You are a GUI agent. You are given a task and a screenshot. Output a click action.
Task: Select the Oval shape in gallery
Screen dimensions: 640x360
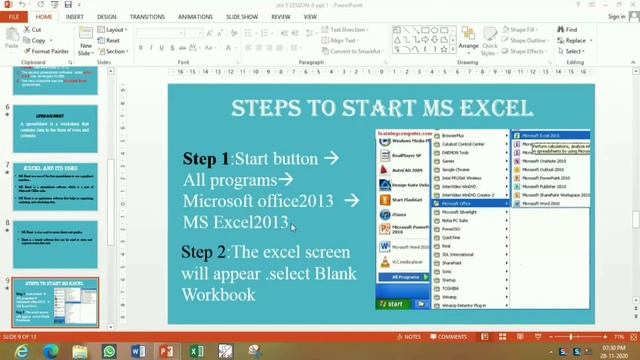point(434,30)
